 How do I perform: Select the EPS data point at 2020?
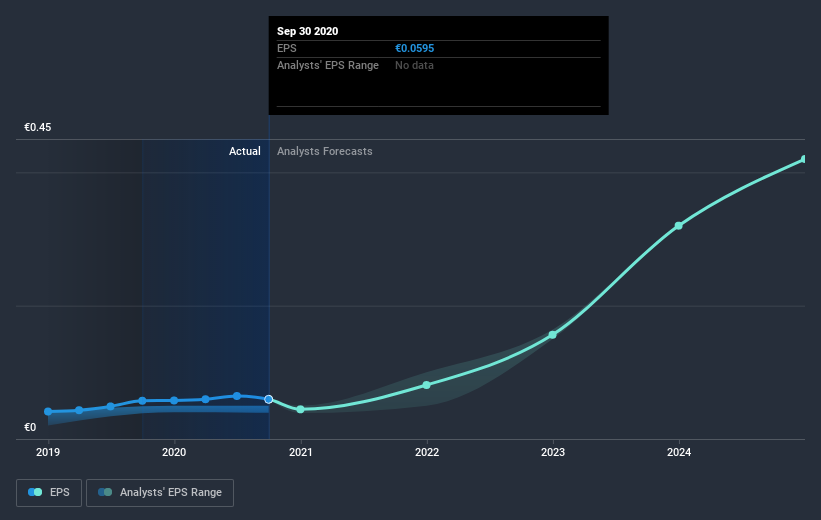[174, 401]
